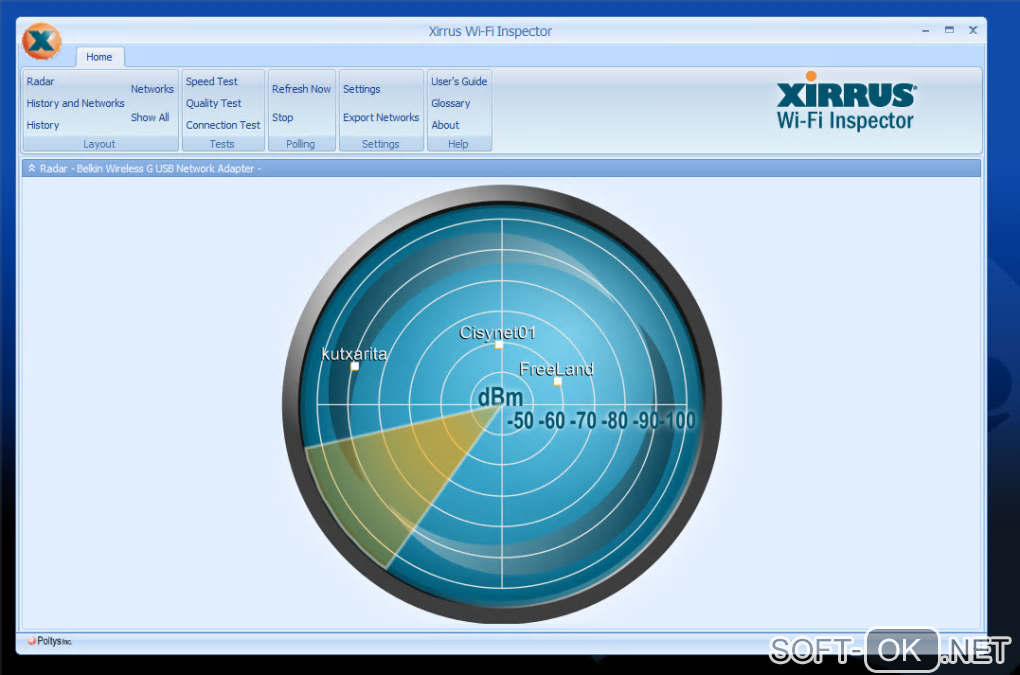
Task: Run the Quality Test
Action: 213,103
